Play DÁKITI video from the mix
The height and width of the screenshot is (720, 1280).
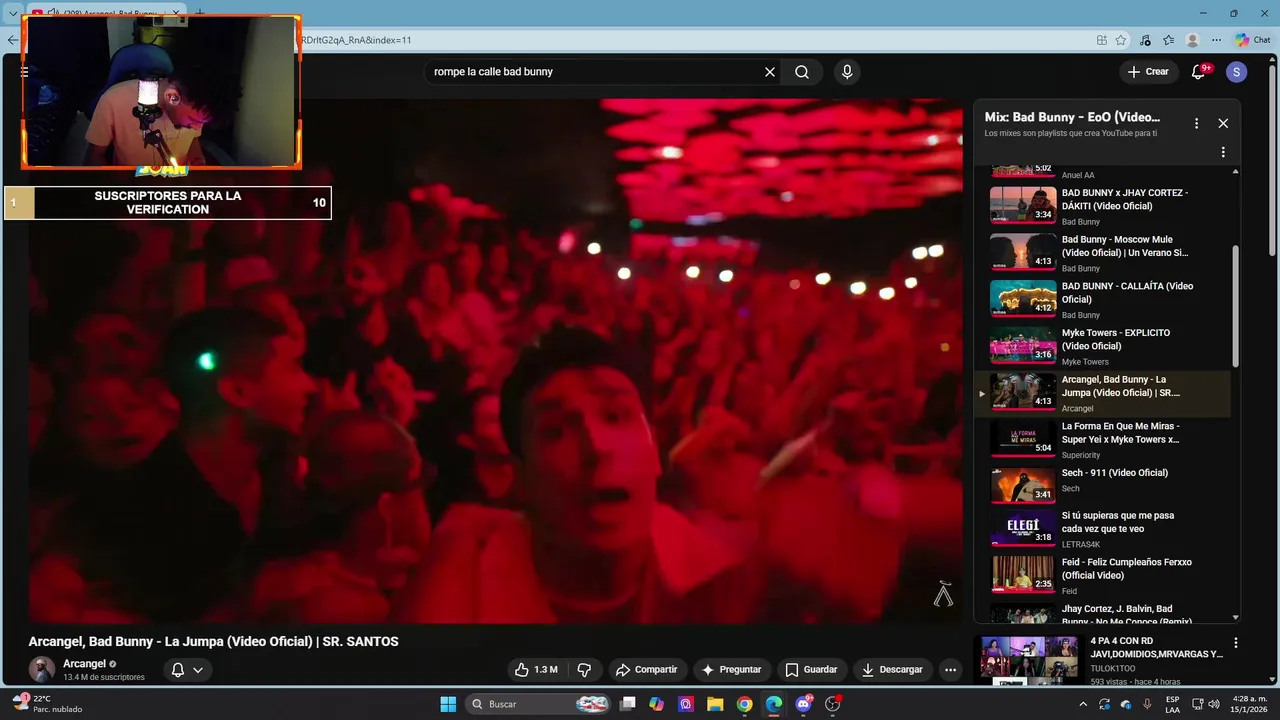point(1104,206)
